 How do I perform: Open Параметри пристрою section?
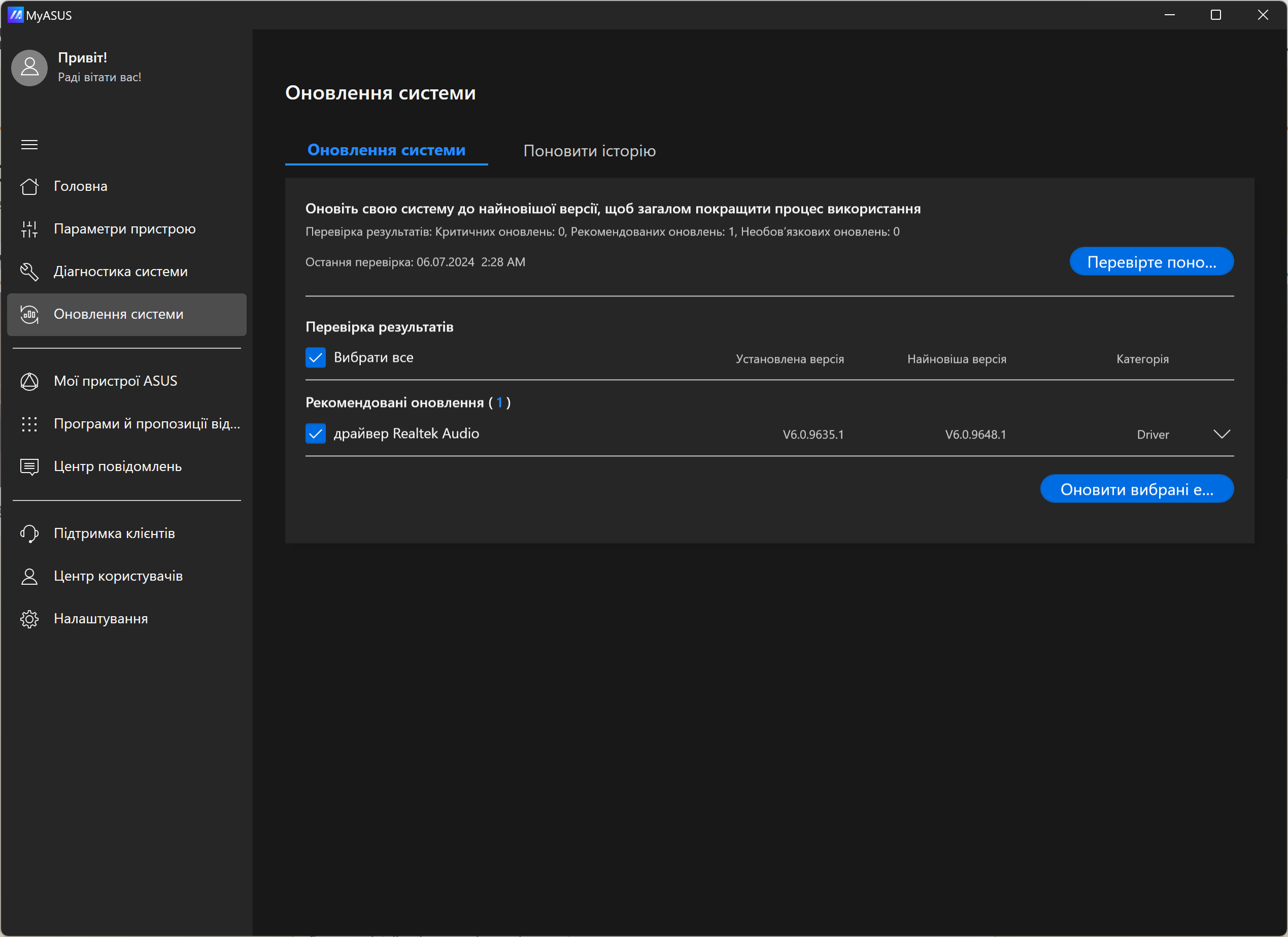(127, 229)
